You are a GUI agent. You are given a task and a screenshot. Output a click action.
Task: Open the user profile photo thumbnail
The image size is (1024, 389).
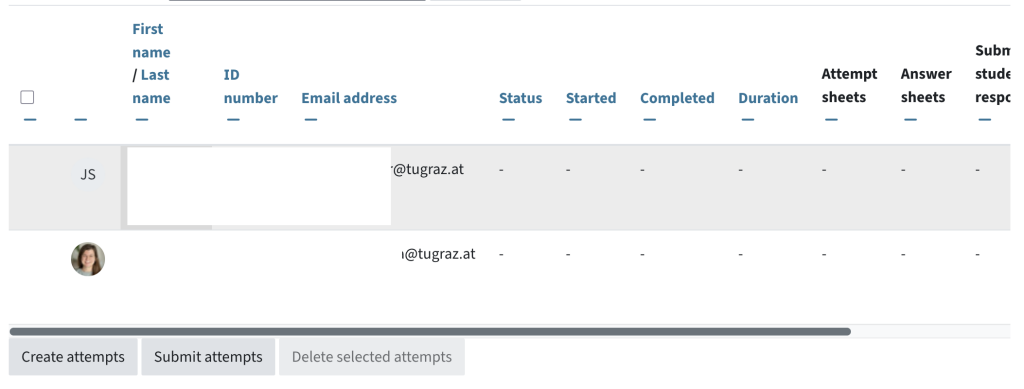coord(88,259)
